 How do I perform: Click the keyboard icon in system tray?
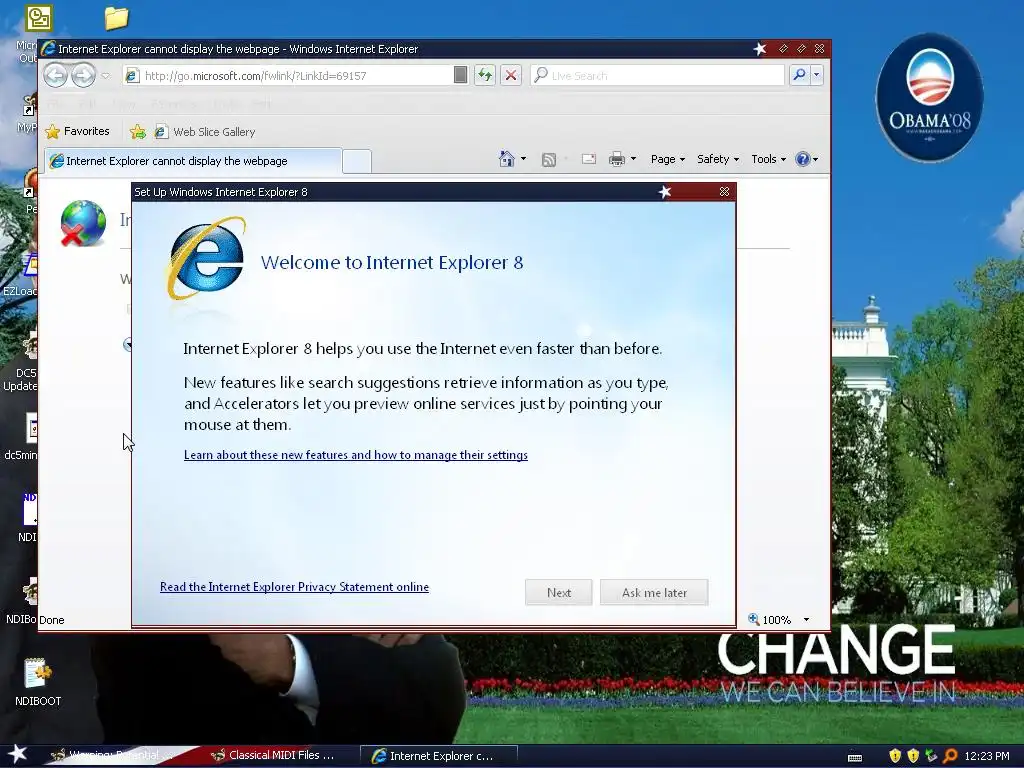(854, 757)
